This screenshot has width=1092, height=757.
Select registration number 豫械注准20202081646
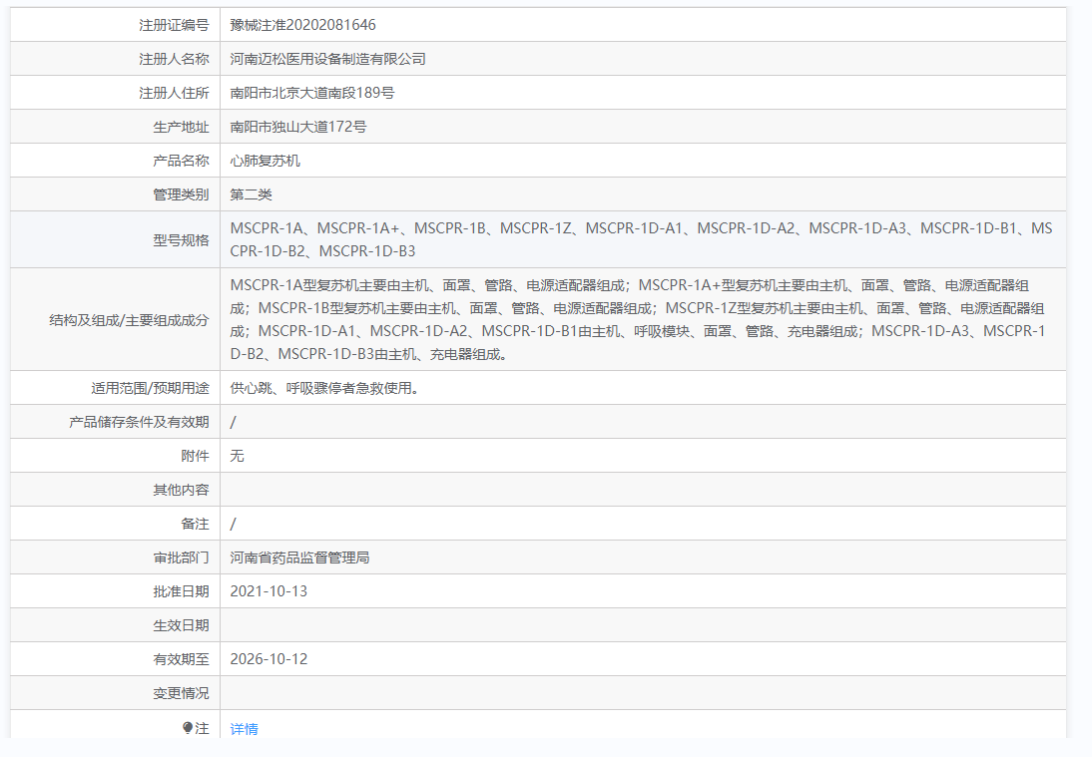(303, 25)
